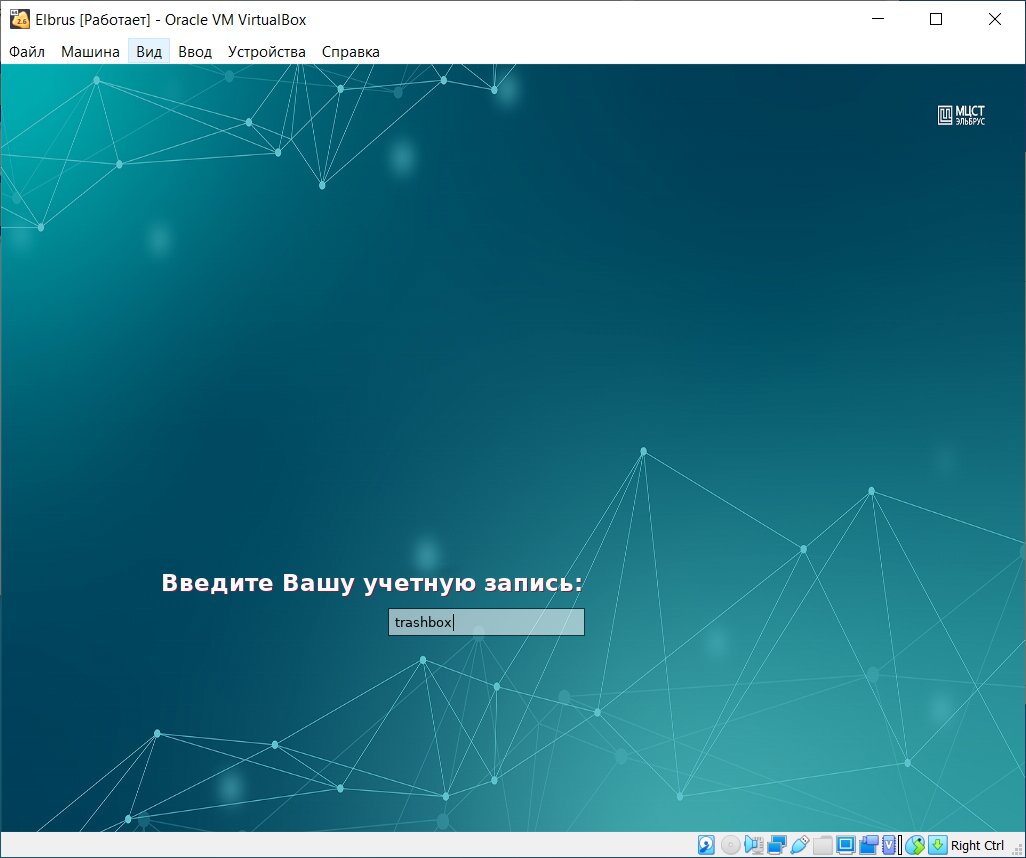Open the Машина menu
Viewport: 1026px width, 858px height.
tap(90, 52)
